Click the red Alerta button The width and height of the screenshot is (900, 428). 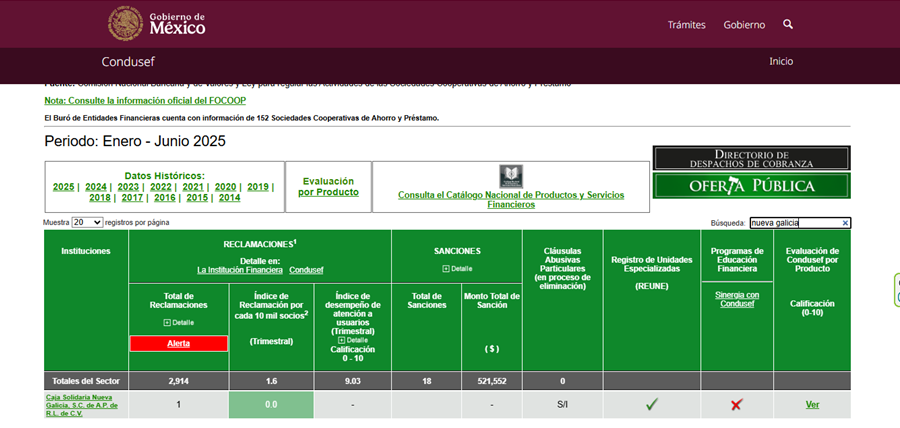coord(178,343)
